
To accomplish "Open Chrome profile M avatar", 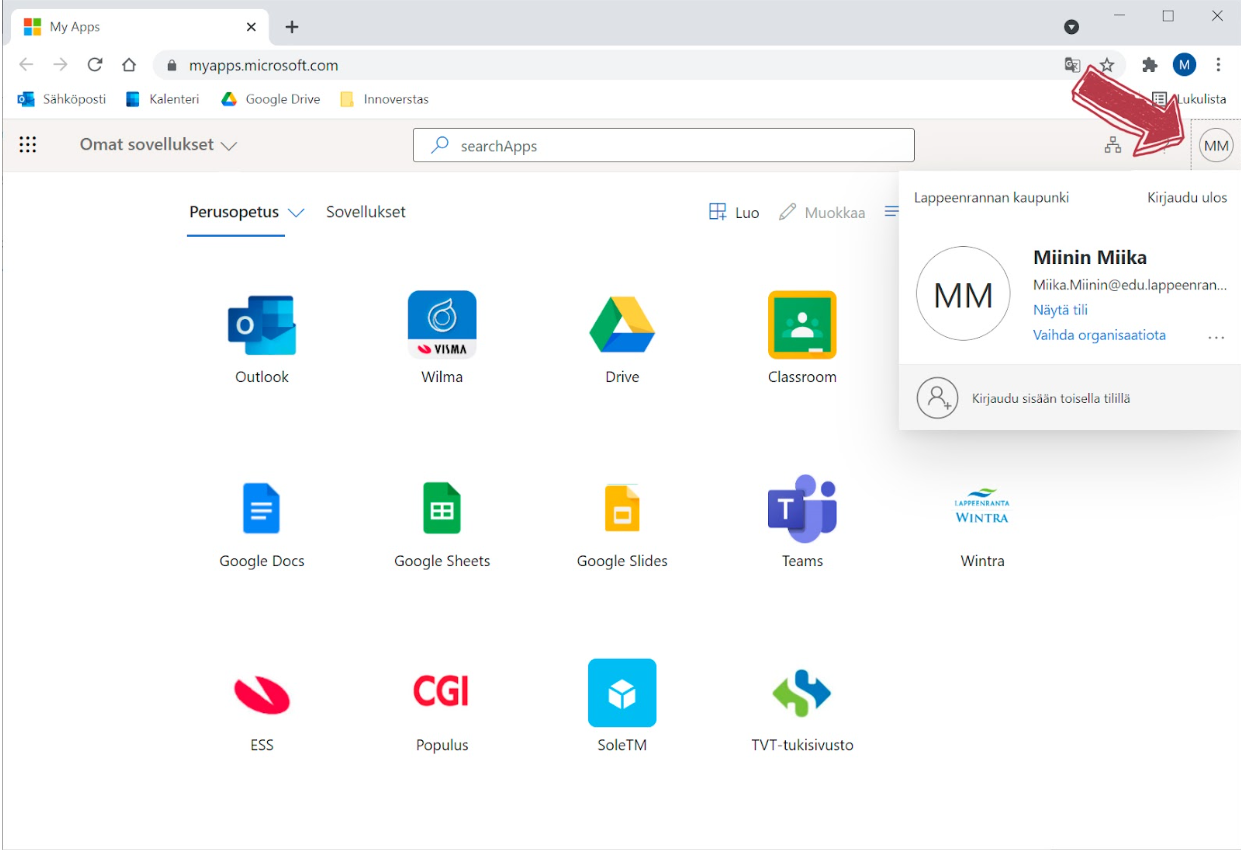I will pos(1185,65).
